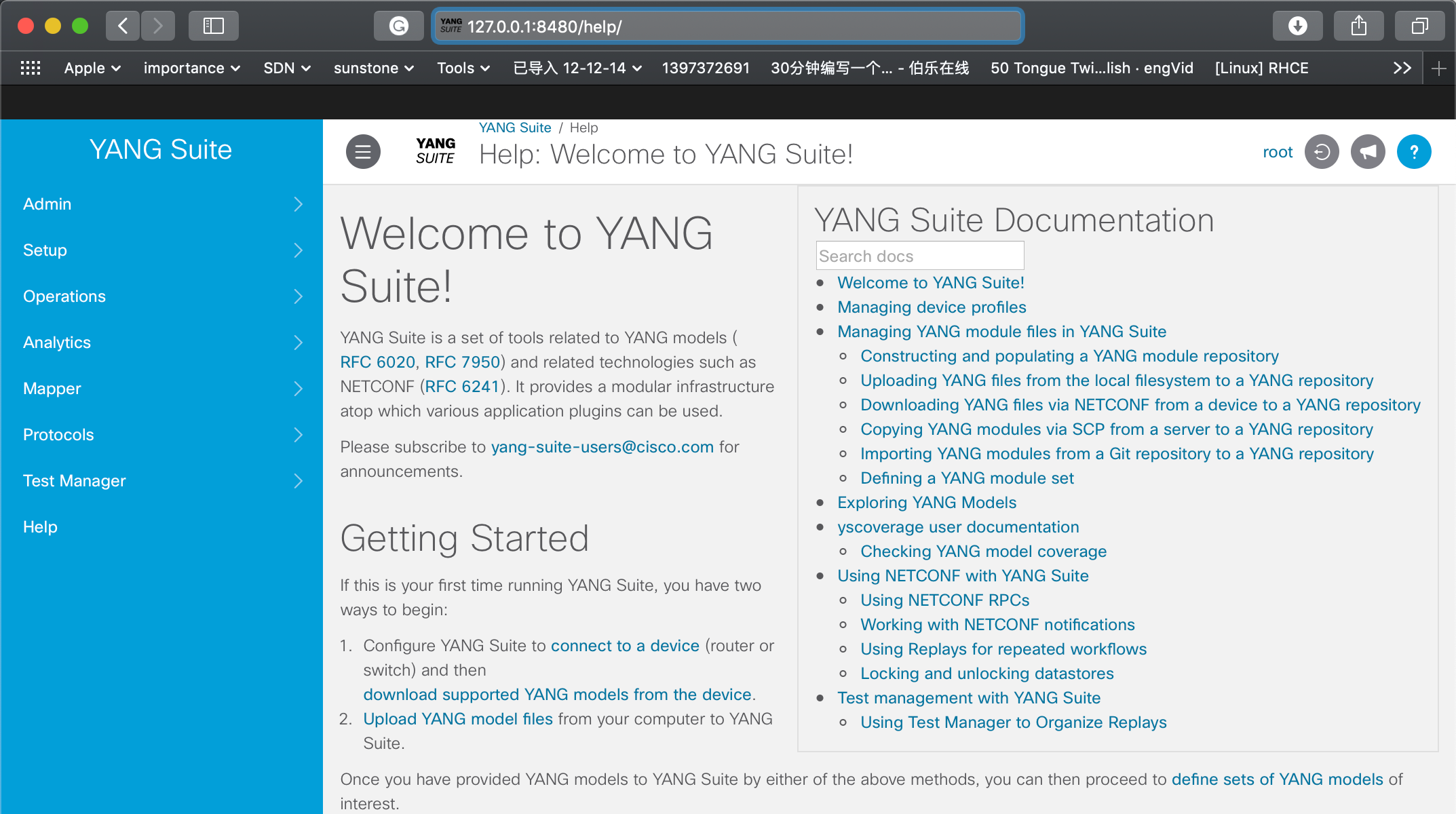Open Working with NETCONF notifications link
This screenshot has width=1456, height=814.
pyautogui.click(x=997, y=625)
